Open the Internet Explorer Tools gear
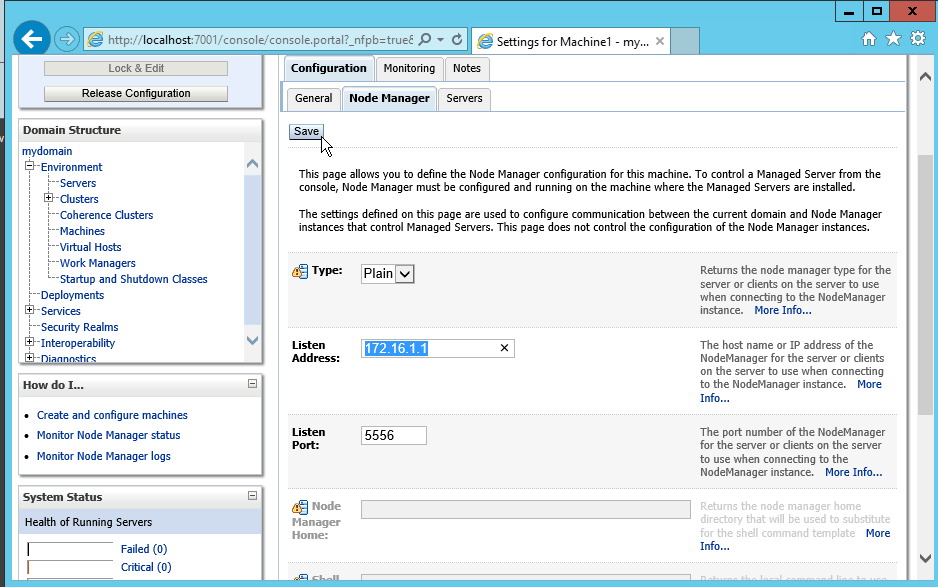Screen dimensions: 938x587 [x=917, y=39]
